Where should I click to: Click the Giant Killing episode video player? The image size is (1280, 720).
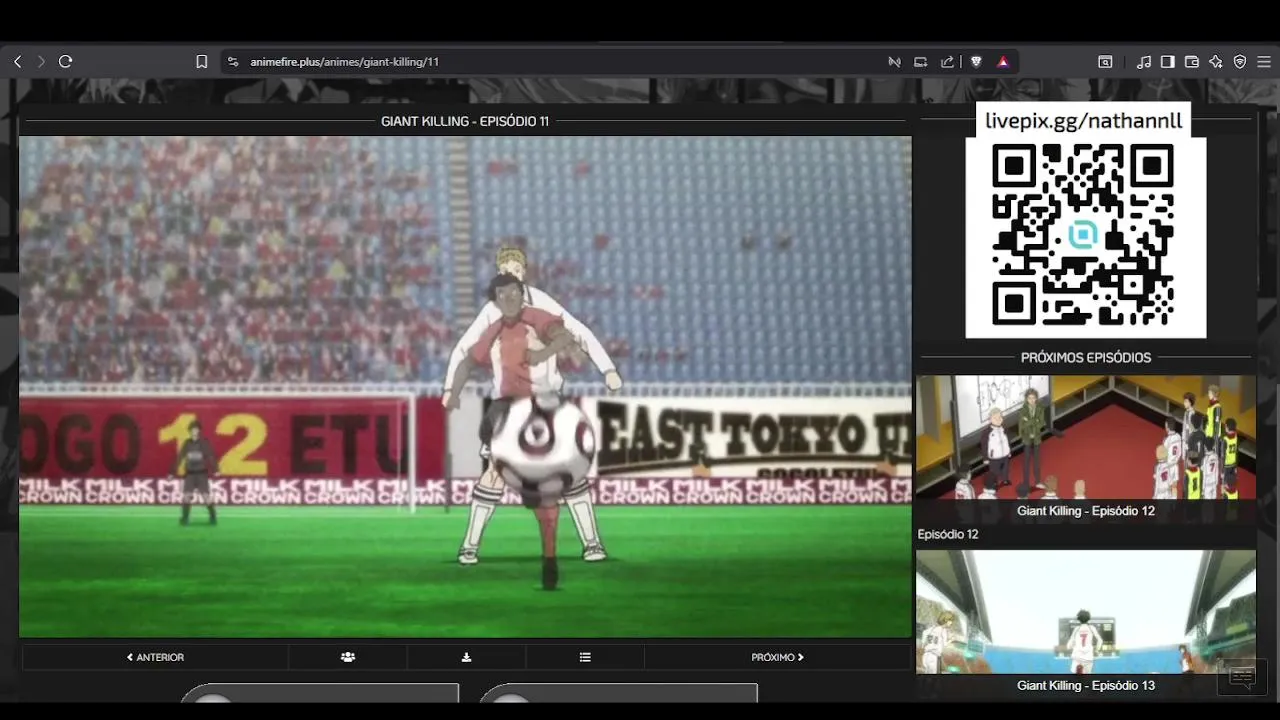(465, 387)
